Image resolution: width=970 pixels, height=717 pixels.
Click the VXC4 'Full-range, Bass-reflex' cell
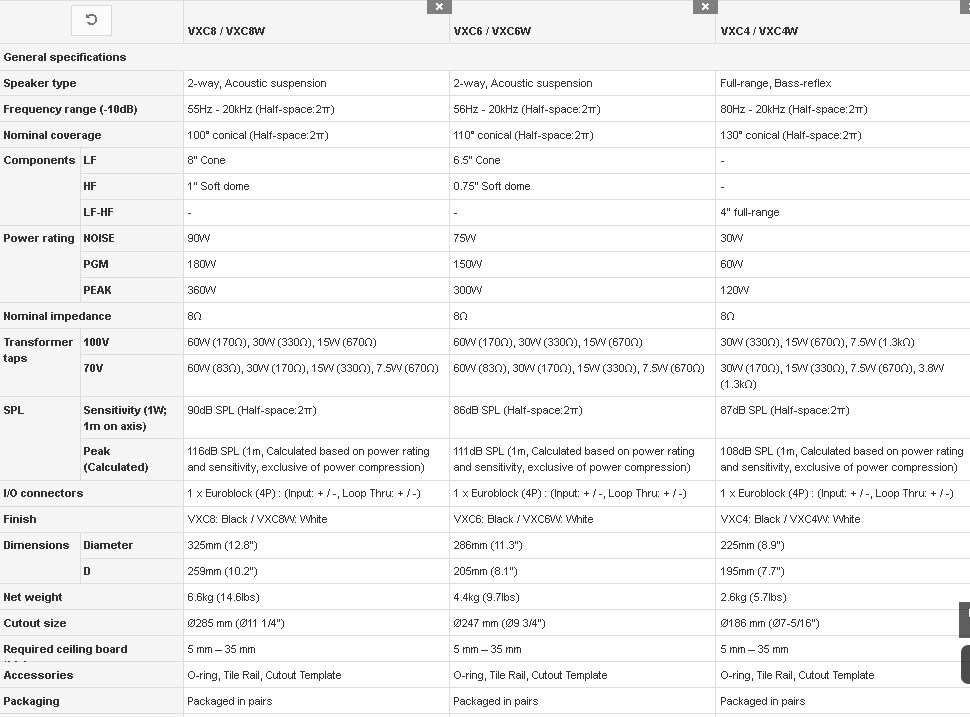click(x=776, y=83)
